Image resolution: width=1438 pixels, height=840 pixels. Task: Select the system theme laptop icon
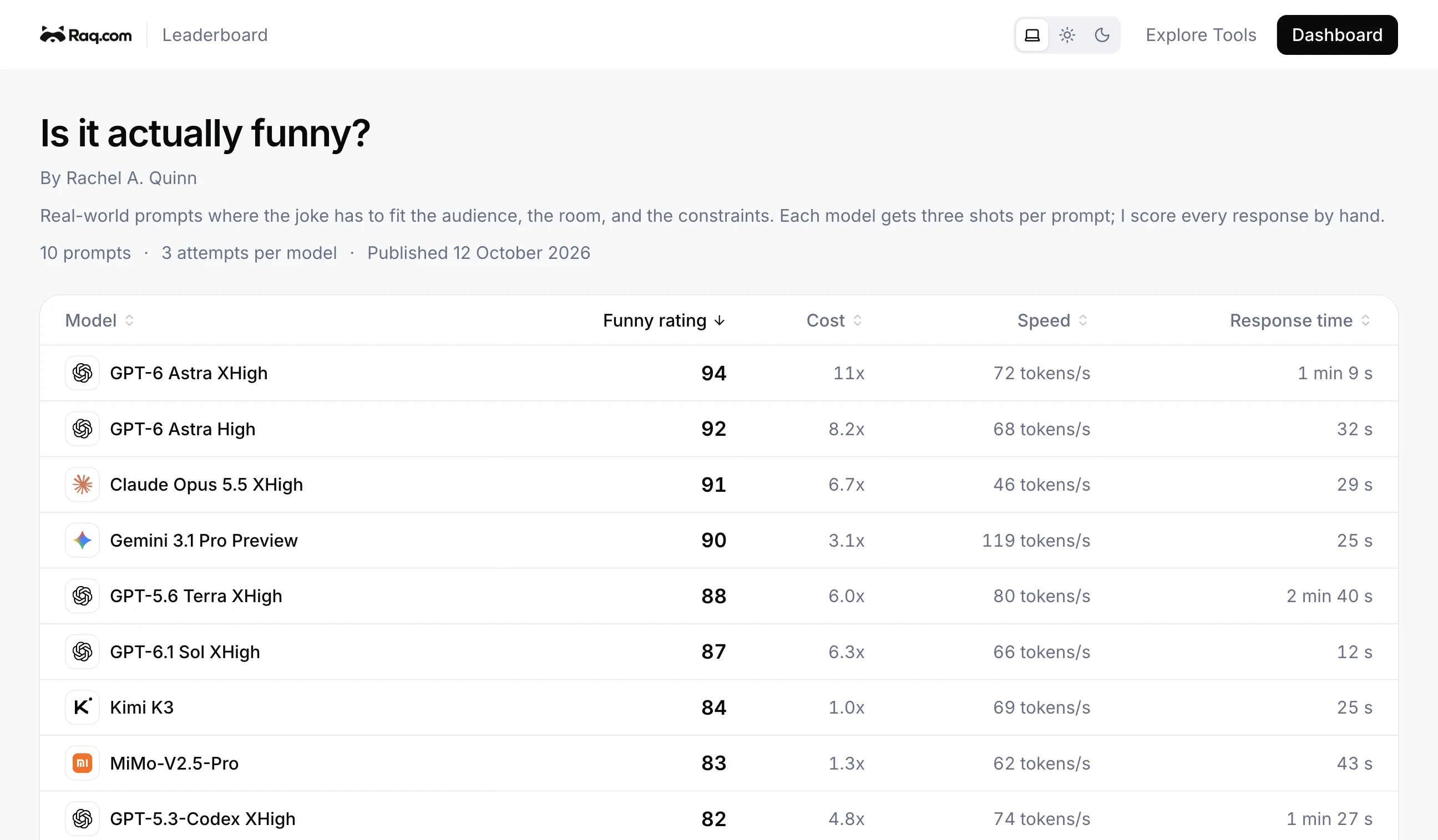click(1032, 35)
